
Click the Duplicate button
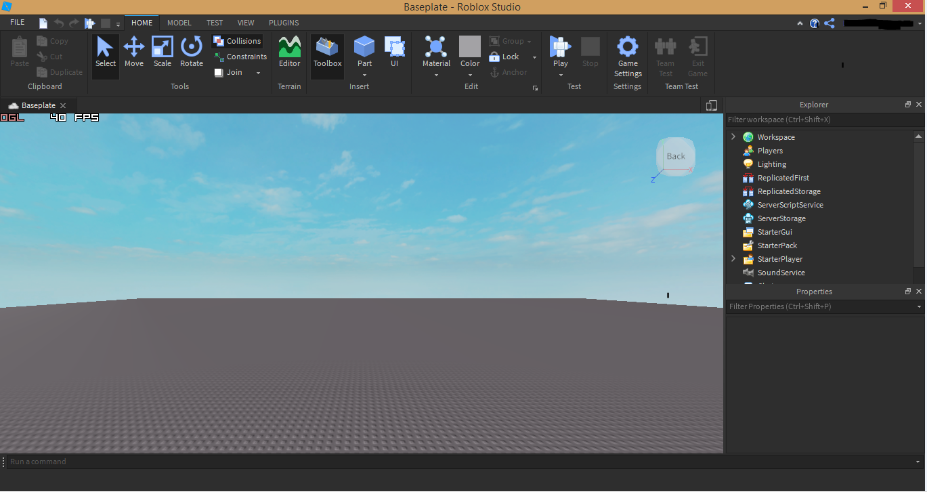point(60,72)
